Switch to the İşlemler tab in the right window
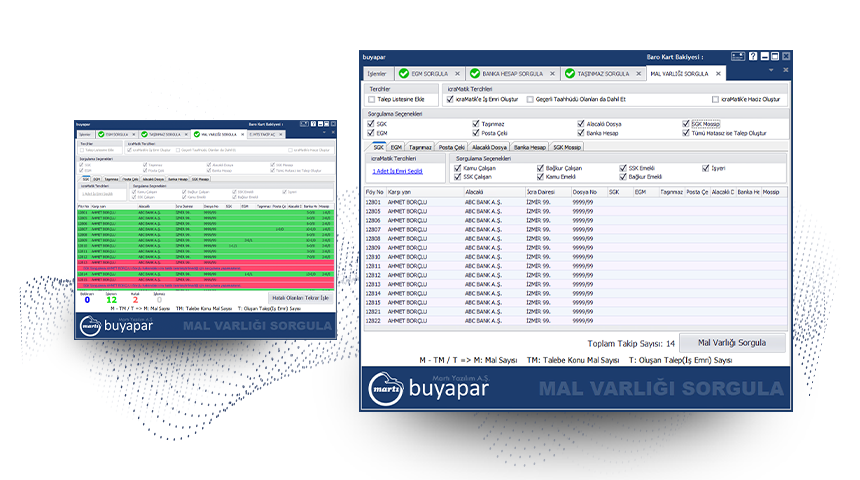 (377, 74)
